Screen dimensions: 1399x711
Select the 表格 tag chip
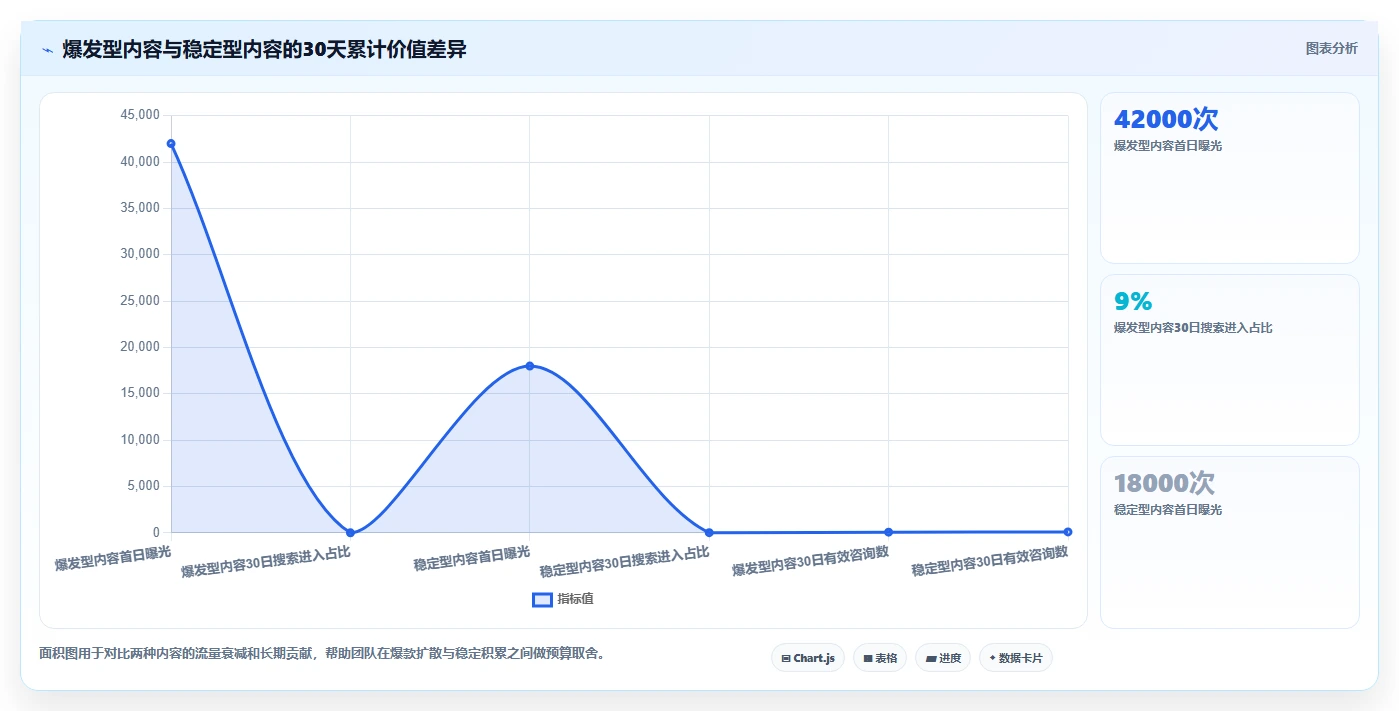click(x=880, y=658)
